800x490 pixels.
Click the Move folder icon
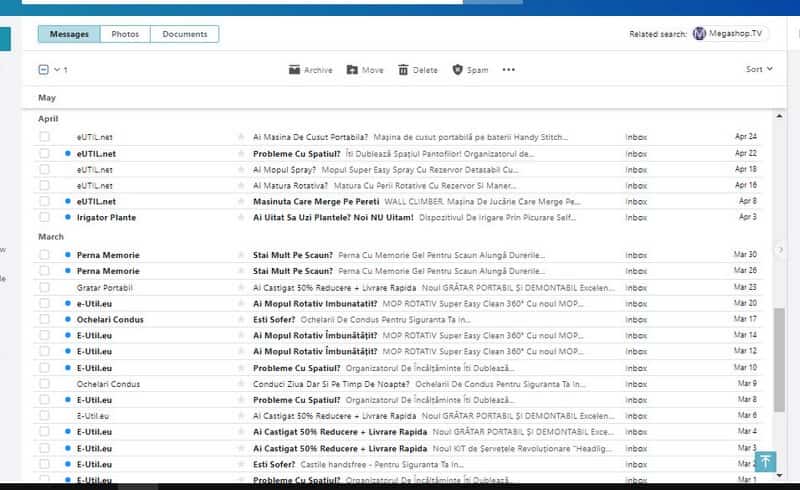(352, 70)
